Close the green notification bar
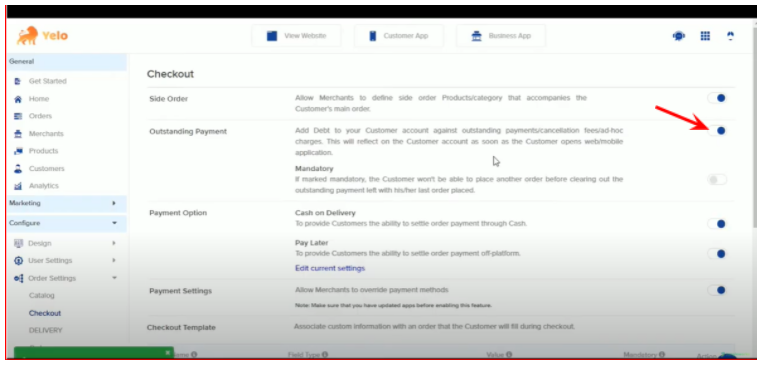 pos(168,352)
